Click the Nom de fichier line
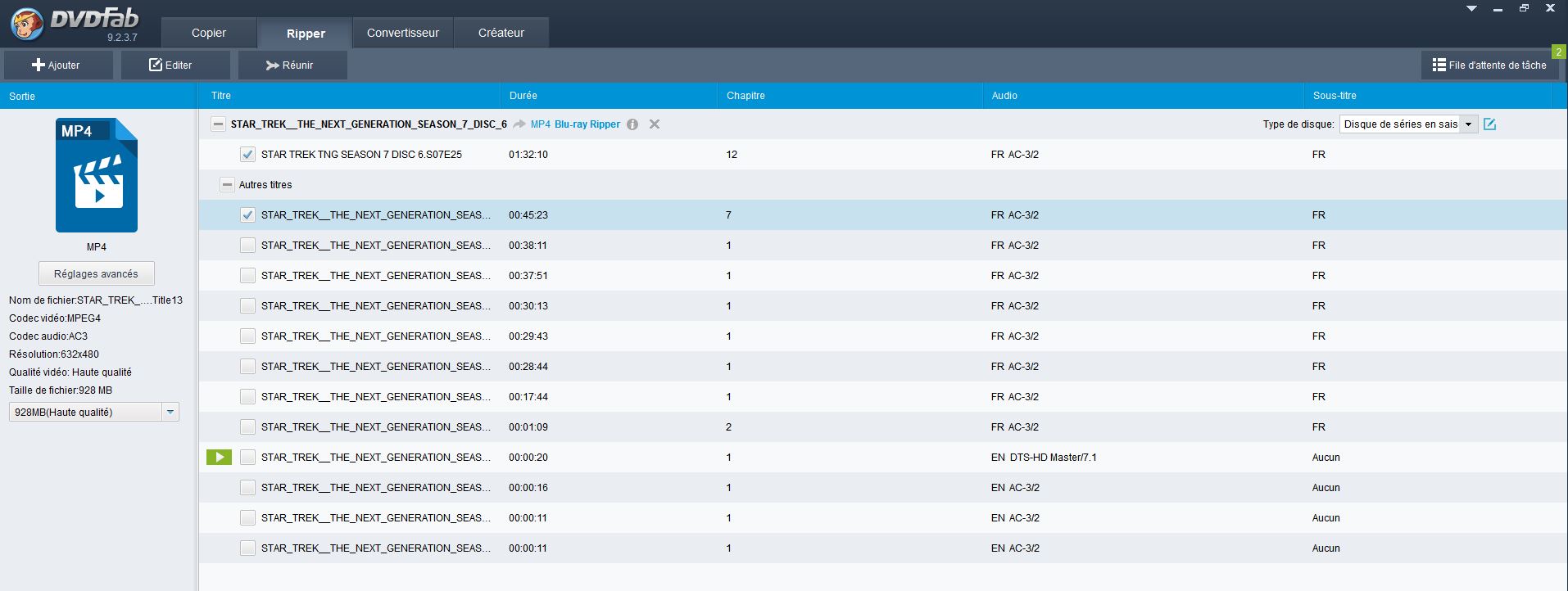Screen dimensions: 1568x591 tap(96, 300)
